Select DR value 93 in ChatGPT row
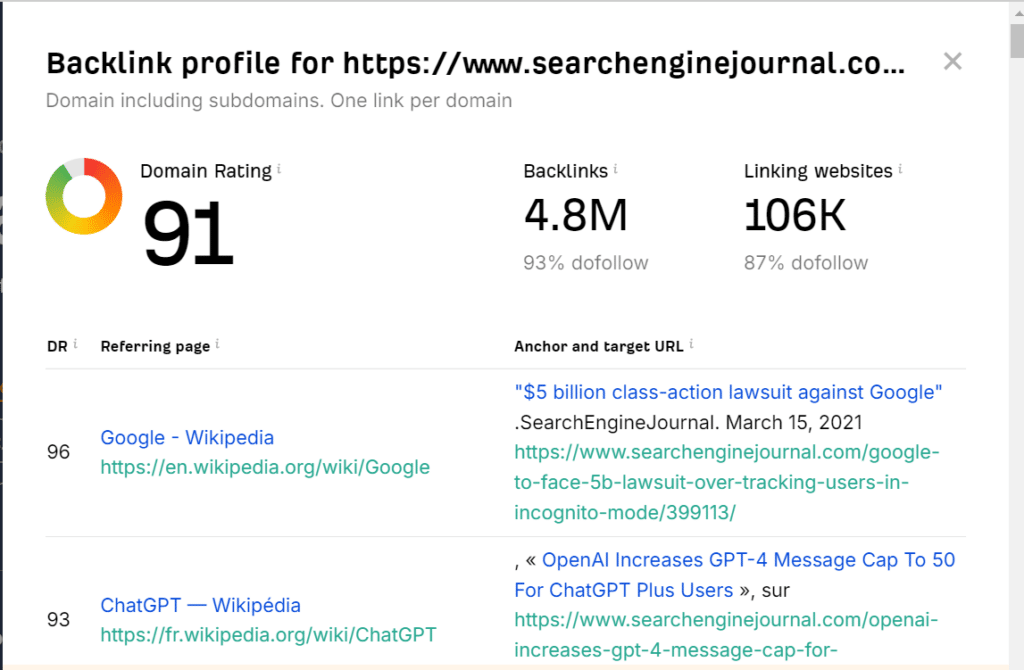Viewport: 1024px width, 670px height. 58,620
